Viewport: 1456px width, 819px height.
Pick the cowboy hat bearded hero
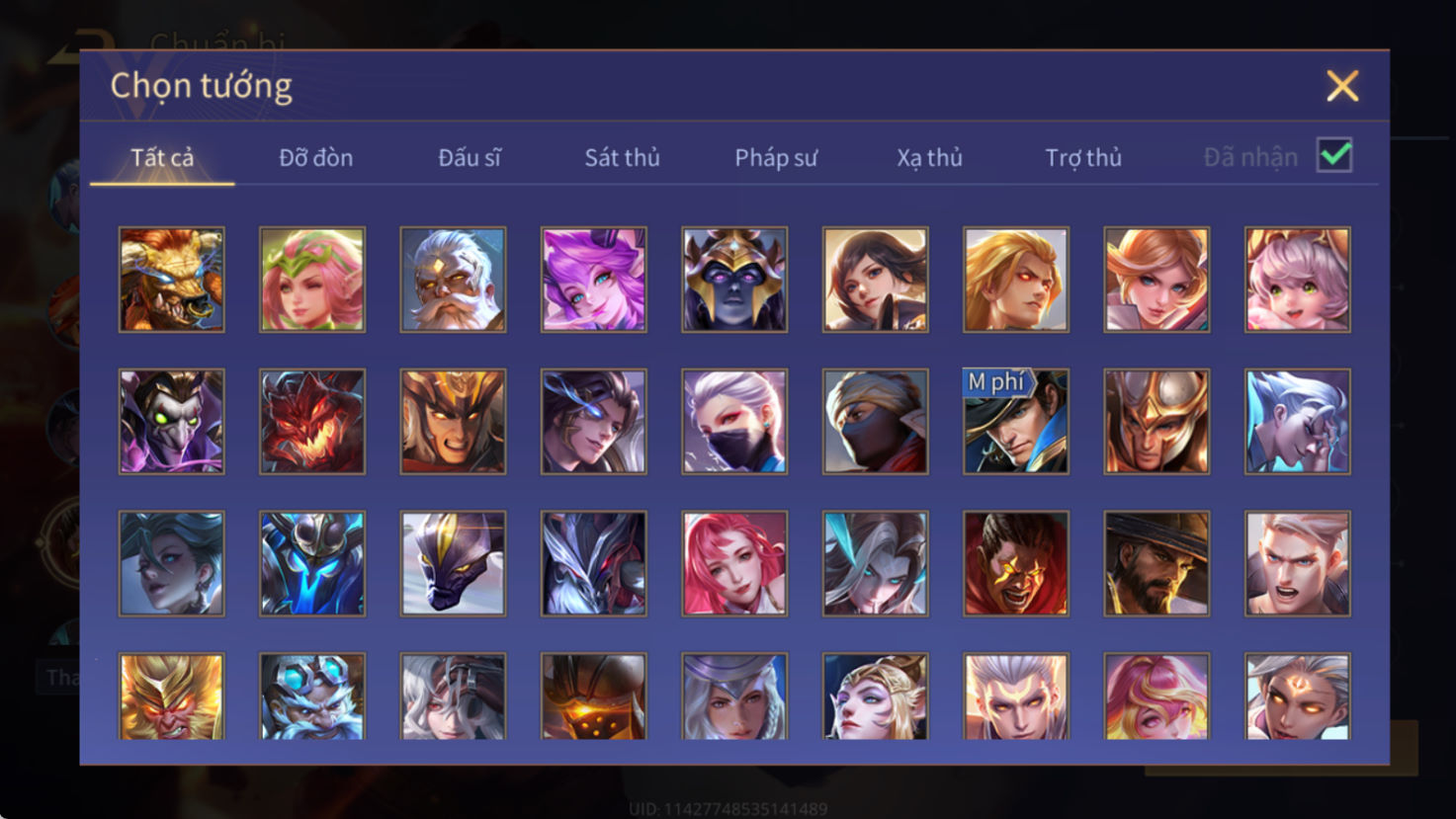1156,564
